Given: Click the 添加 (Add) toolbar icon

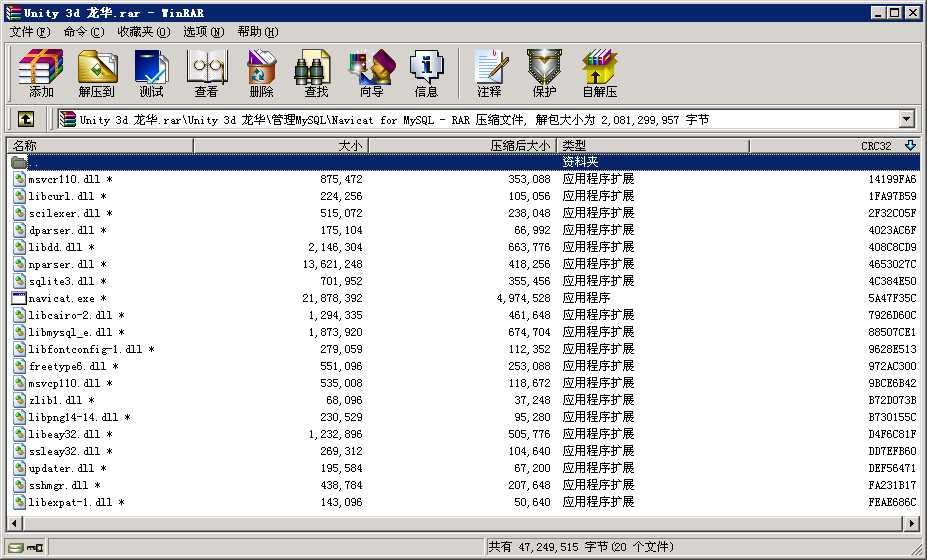Looking at the screenshot, I should (x=41, y=73).
